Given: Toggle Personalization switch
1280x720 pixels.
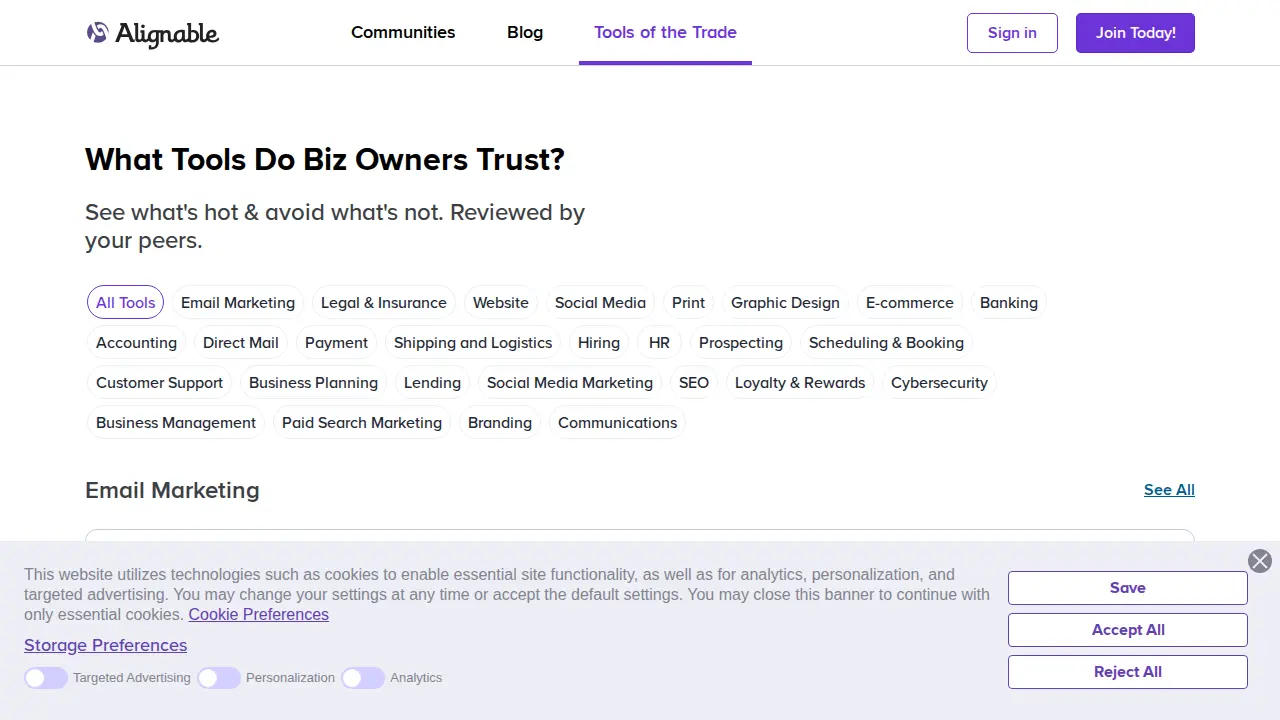Looking at the screenshot, I should (x=219, y=678).
